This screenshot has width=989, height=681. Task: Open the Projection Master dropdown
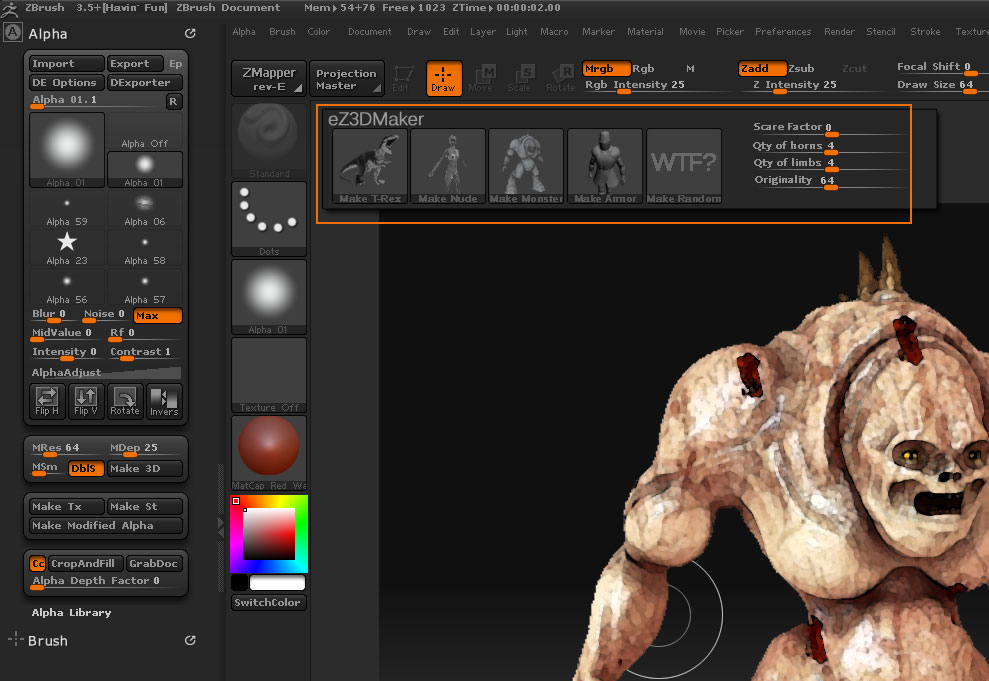[346, 79]
